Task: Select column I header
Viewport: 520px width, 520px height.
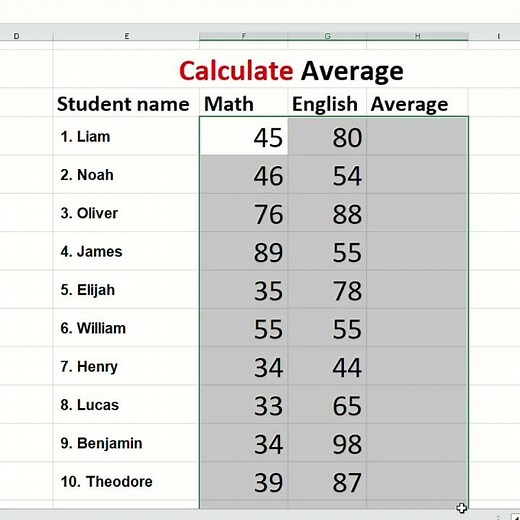Action: [x=494, y=36]
